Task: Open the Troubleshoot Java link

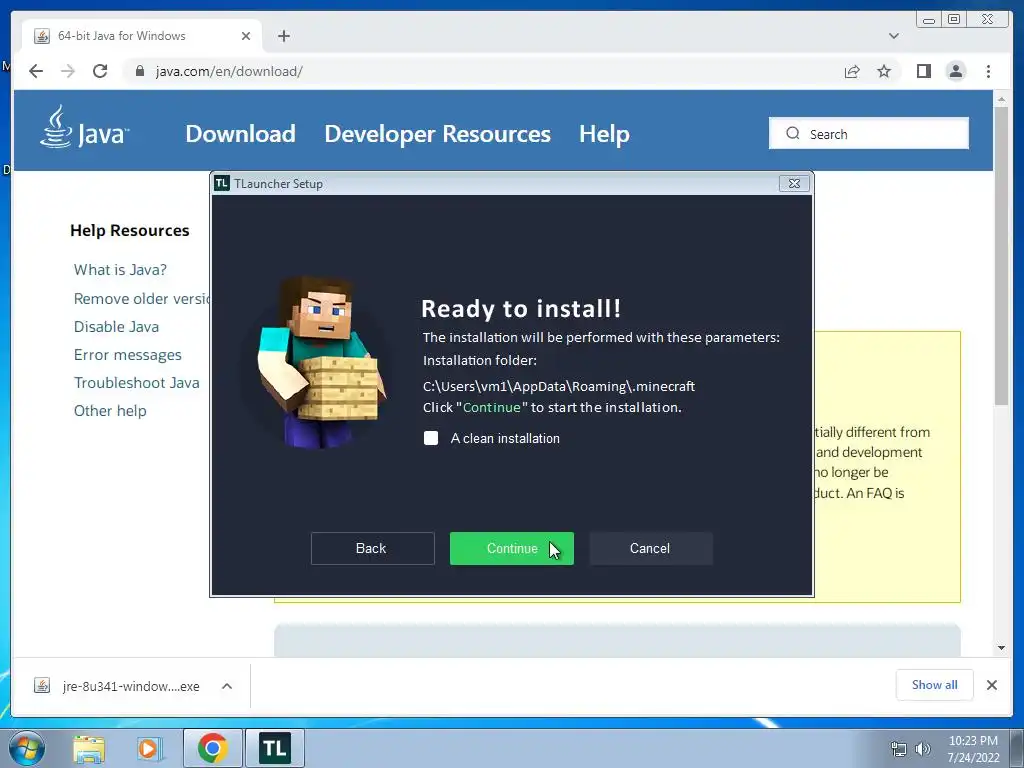Action: pos(136,383)
